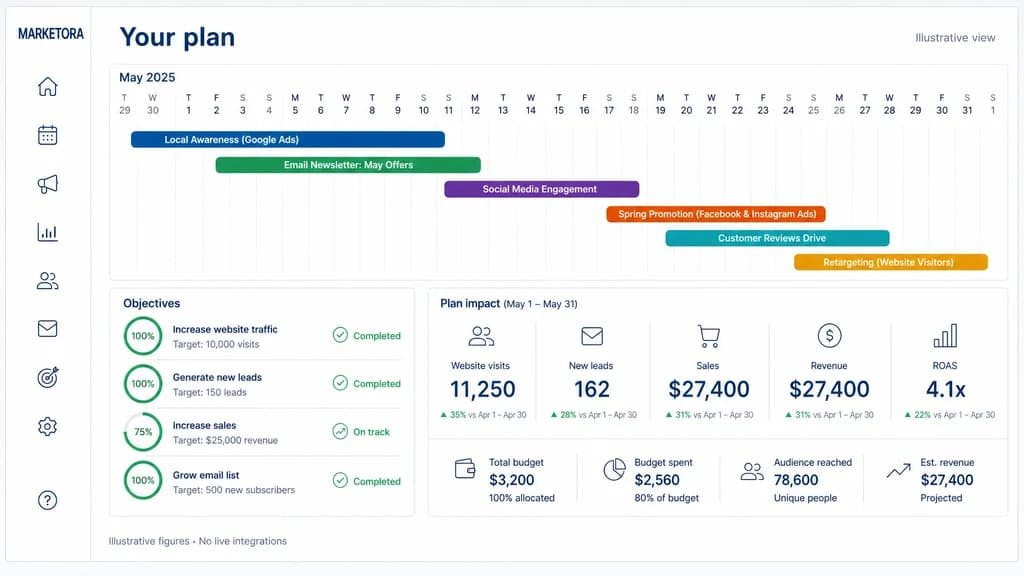This screenshot has height=576, width=1024.
Task: Click the Est. revenue trend arrow icon
Action: (899, 470)
